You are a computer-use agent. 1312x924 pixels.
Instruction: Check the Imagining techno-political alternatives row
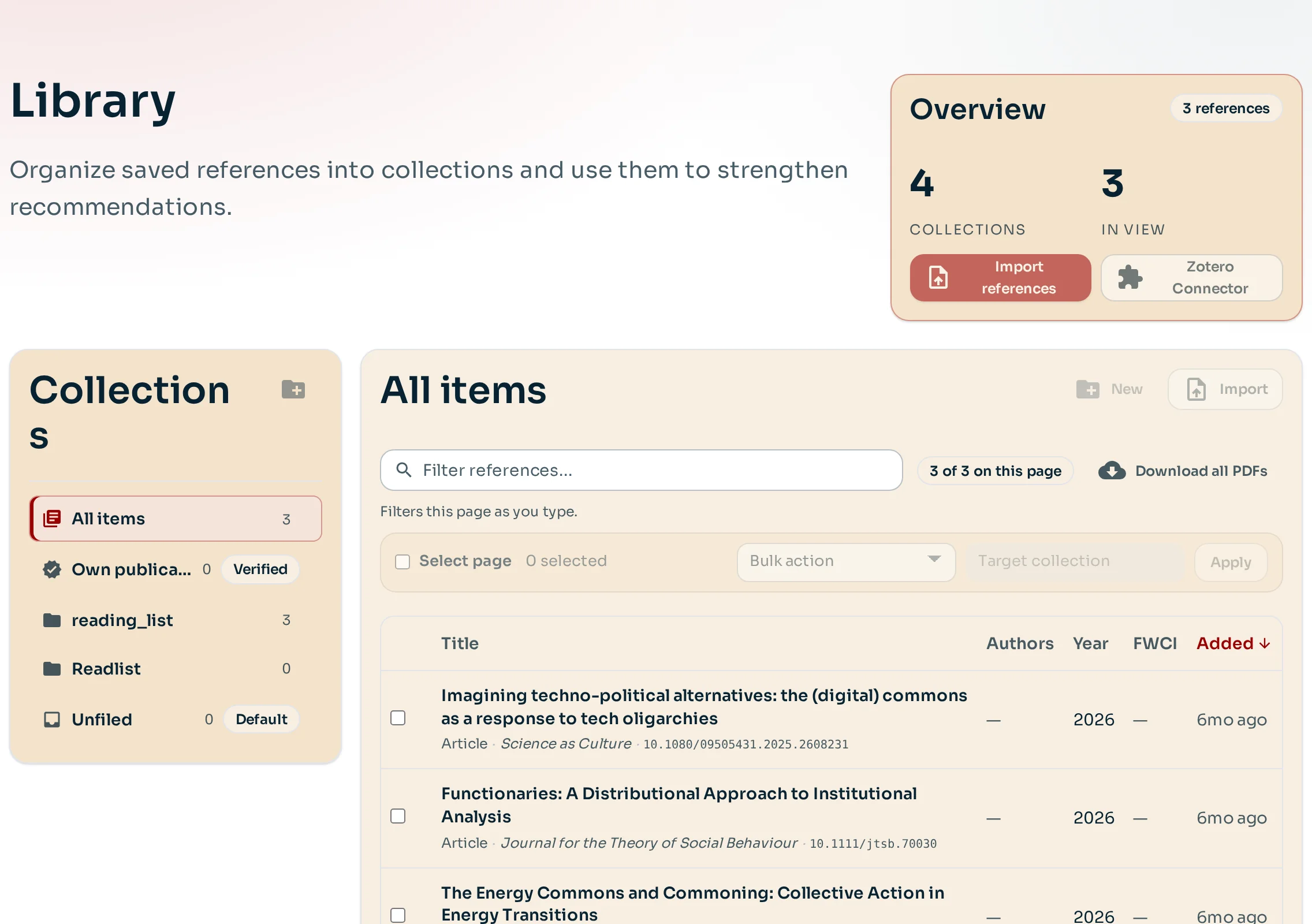(398, 718)
